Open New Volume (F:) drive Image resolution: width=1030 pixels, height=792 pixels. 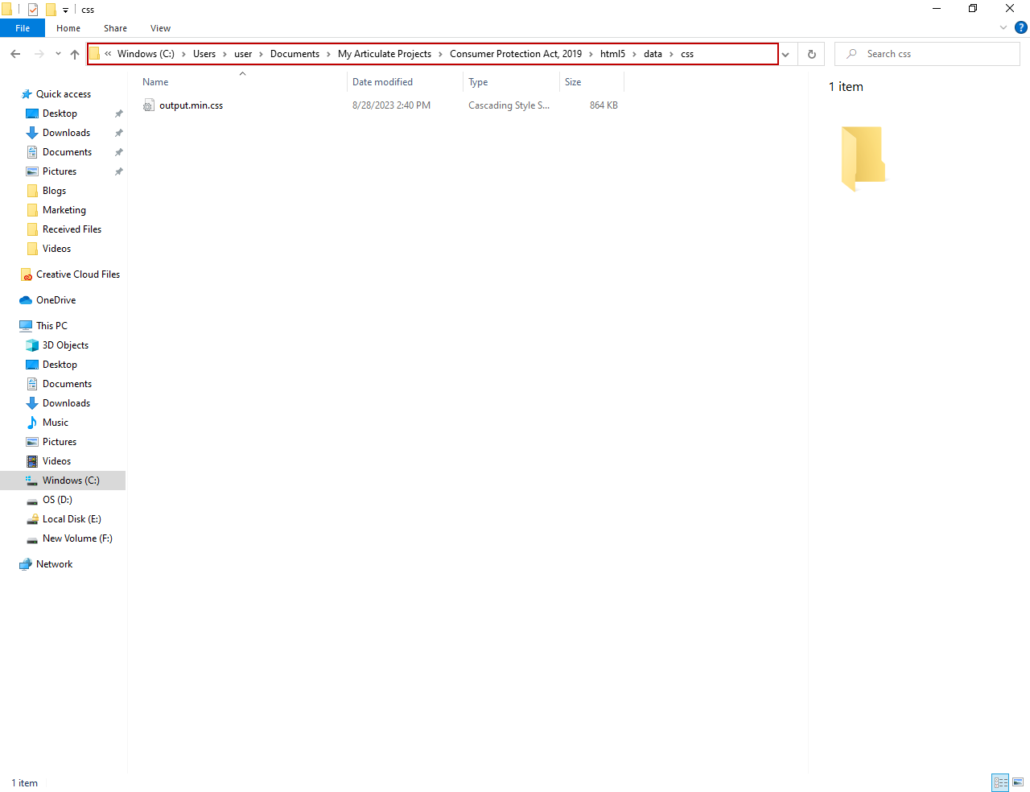pyautogui.click(x=77, y=539)
